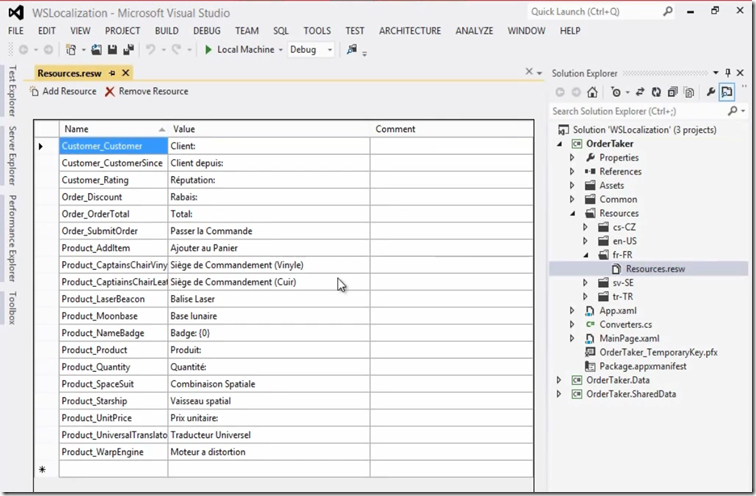756x496 pixels.
Task: Close the Resources.resw tab
Action: click(x=126, y=73)
